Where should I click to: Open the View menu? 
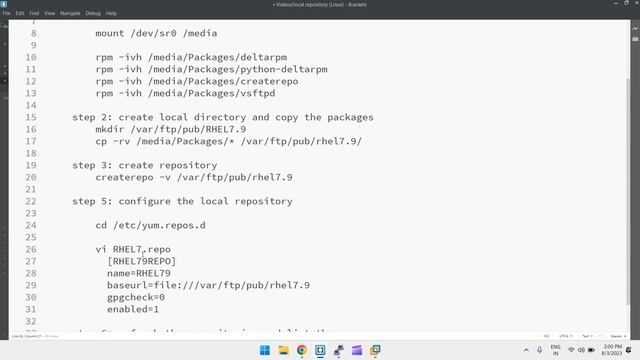(49, 13)
